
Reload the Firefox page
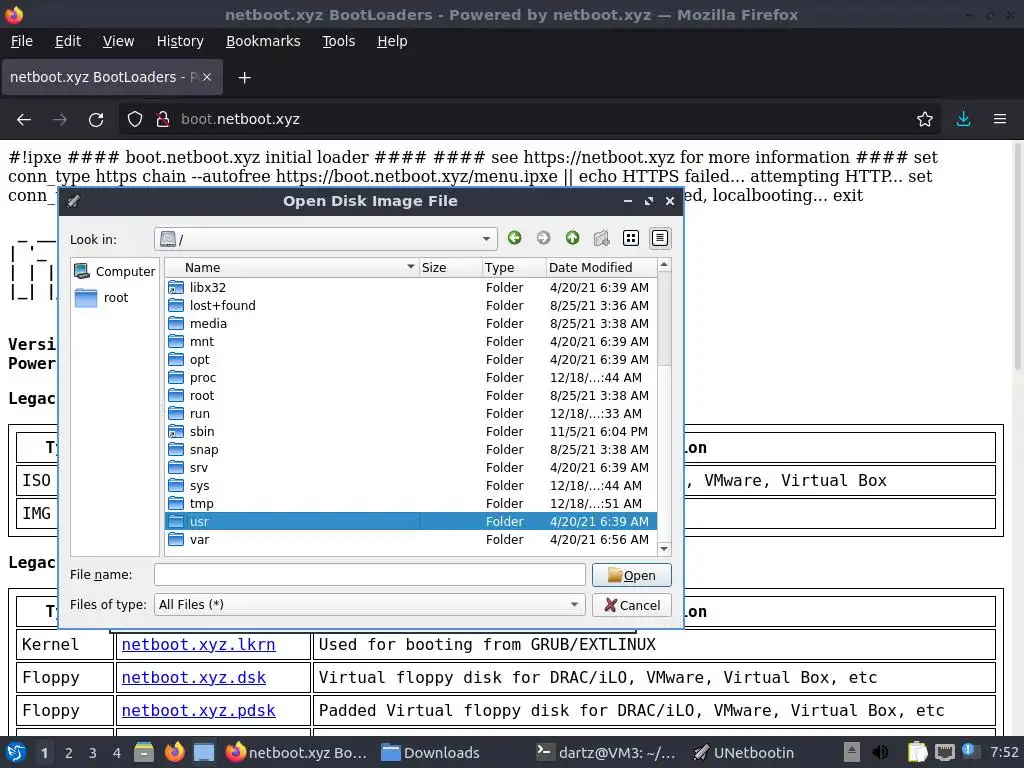96,120
